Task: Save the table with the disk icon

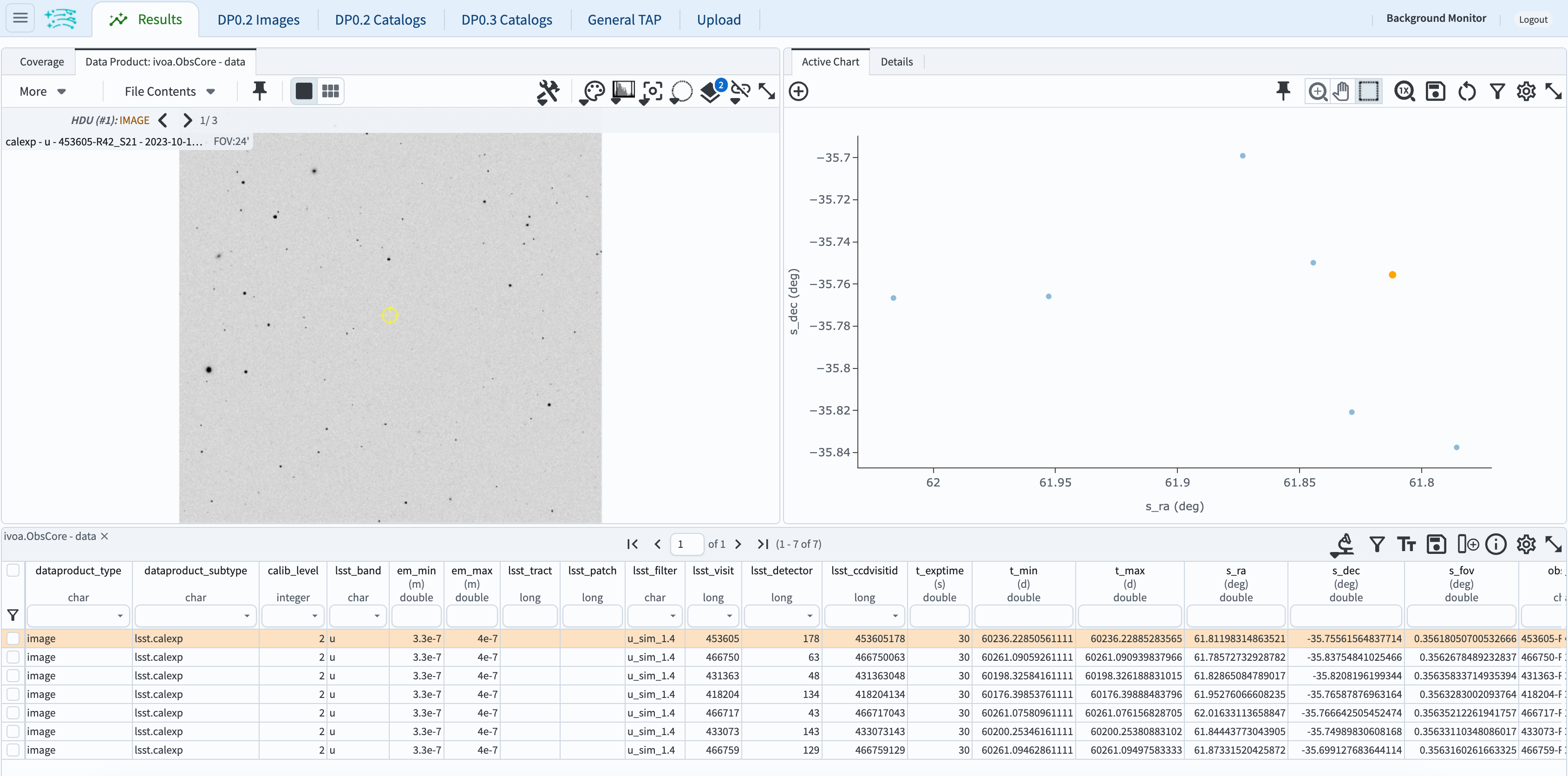Action: pos(1436,544)
